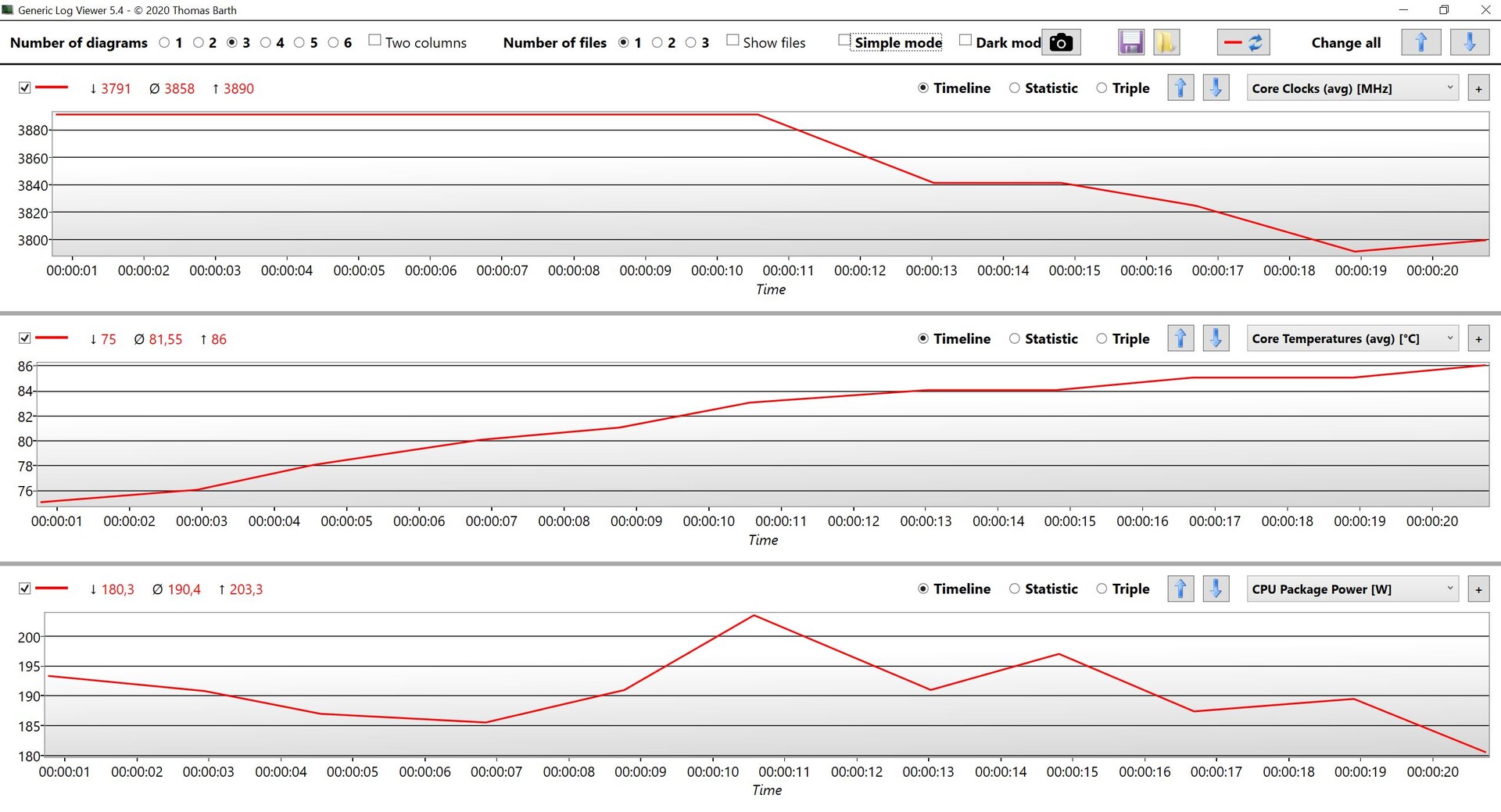Open files with the yellow folder icon
Image resolution: width=1501 pixels, height=812 pixels.
coord(1166,42)
